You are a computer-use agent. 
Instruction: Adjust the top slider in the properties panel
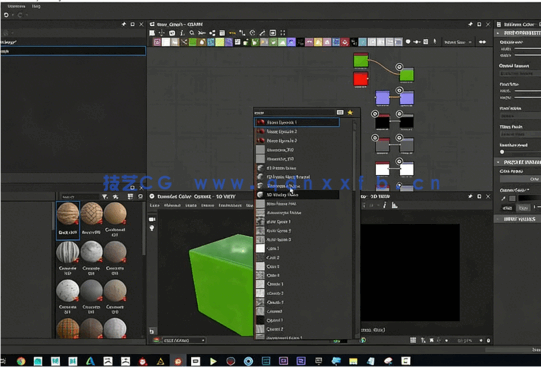(x=528, y=49)
